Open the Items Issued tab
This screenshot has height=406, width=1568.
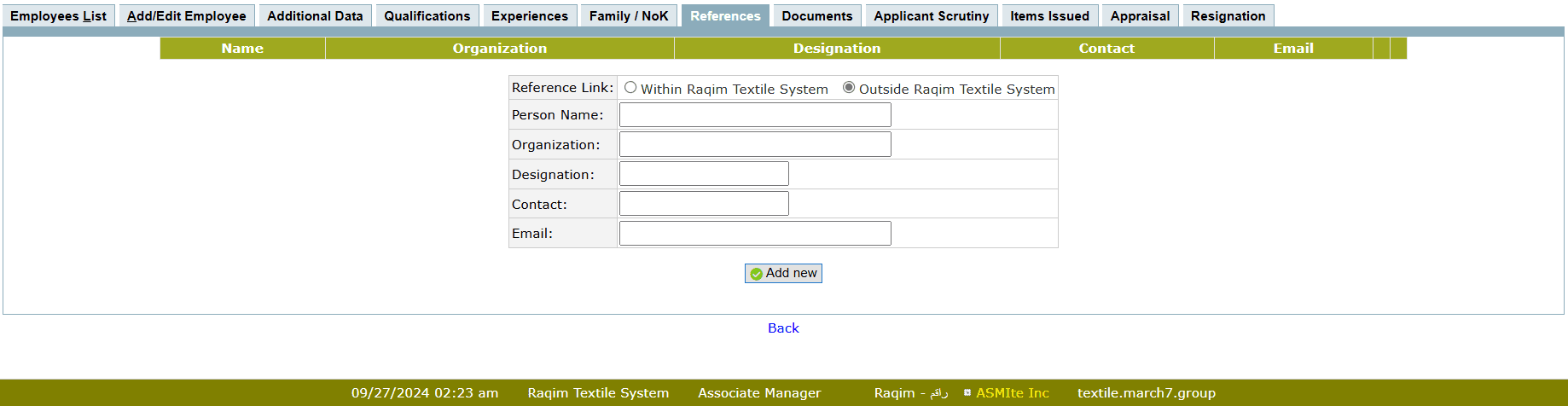pos(1049,16)
